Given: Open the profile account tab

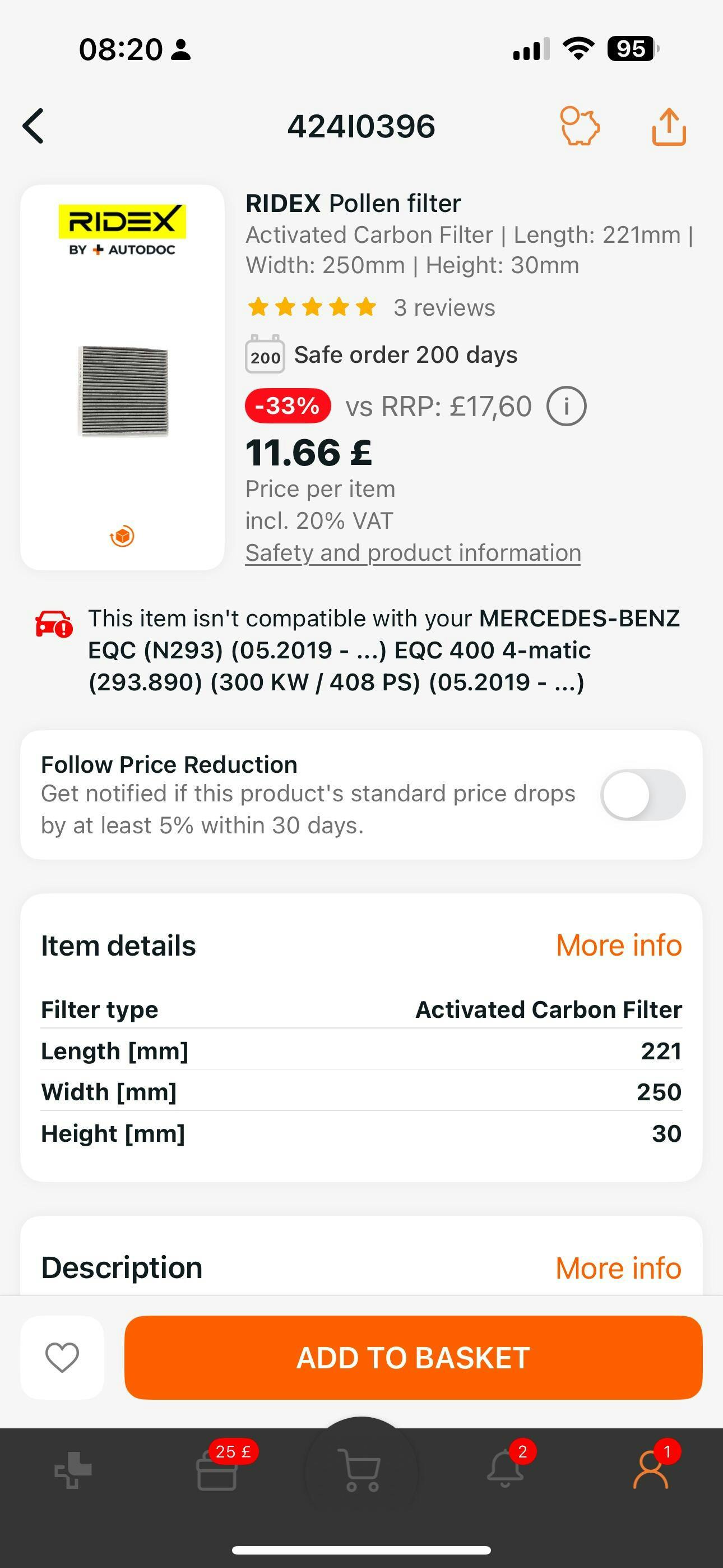Looking at the screenshot, I should pyautogui.click(x=651, y=1469).
